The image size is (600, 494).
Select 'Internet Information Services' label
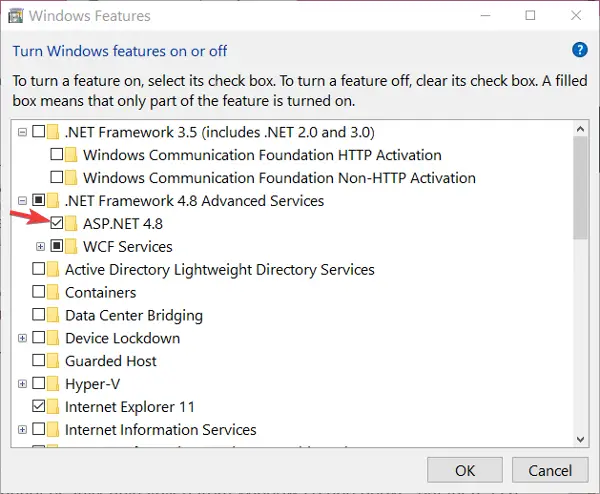(161, 430)
